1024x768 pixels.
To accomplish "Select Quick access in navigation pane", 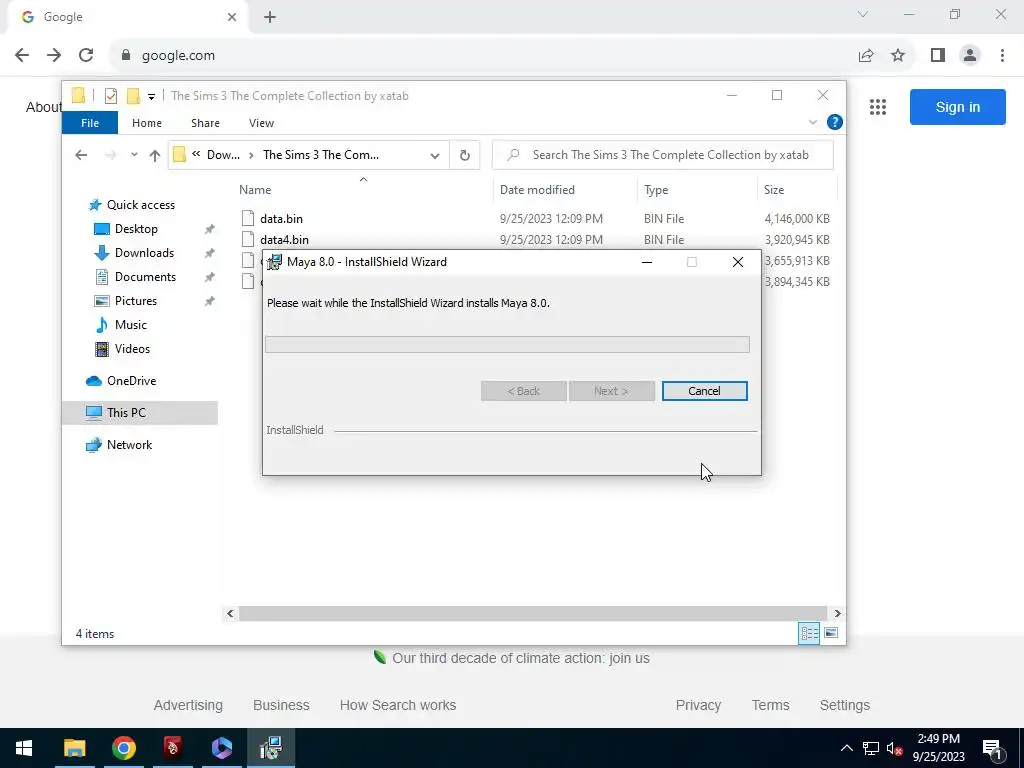I will point(140,205).
